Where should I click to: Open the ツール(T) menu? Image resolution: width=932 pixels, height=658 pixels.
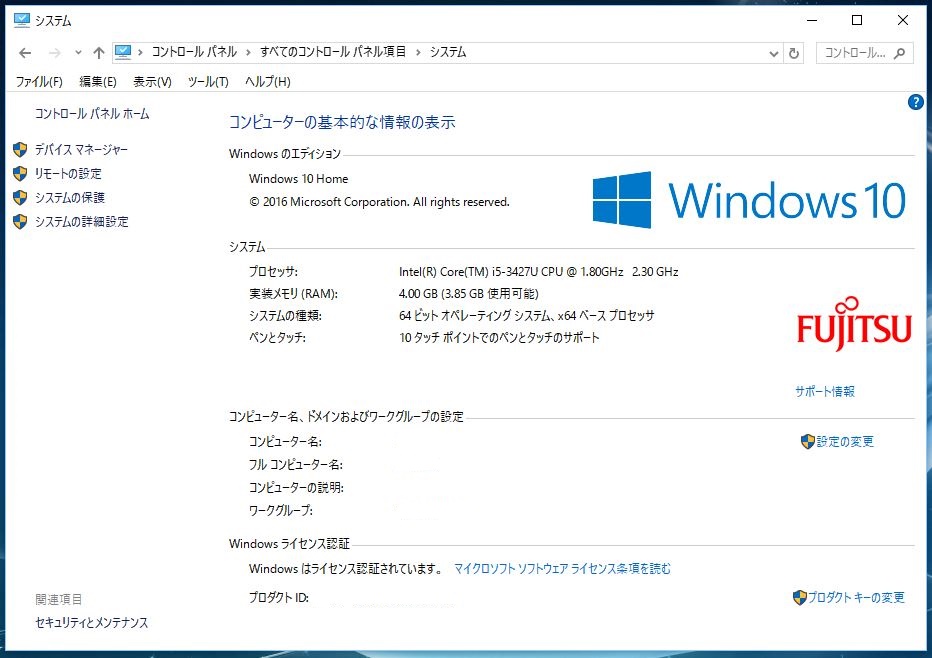point(208,81)
